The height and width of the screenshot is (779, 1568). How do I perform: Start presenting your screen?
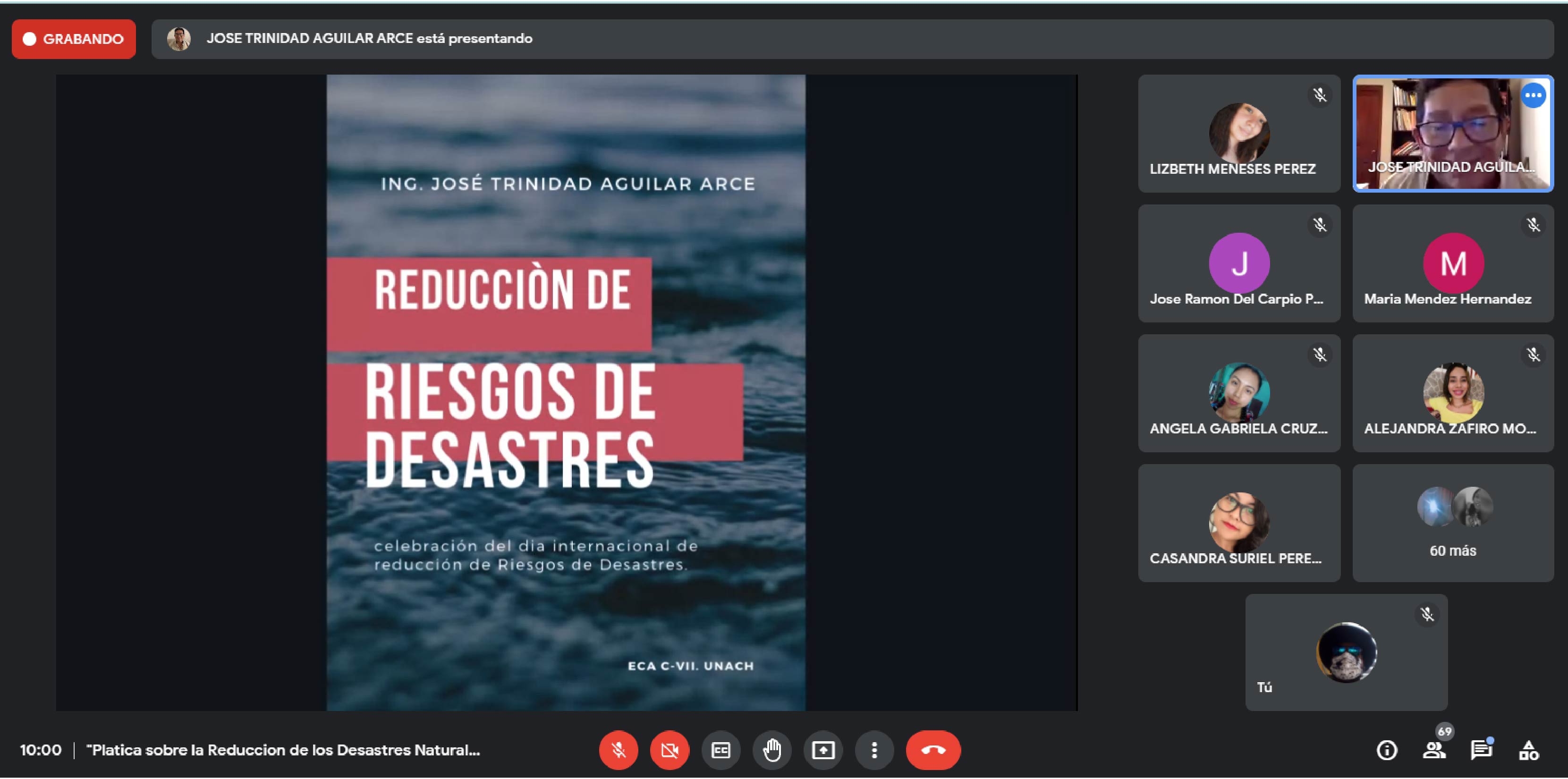[823, 750]
